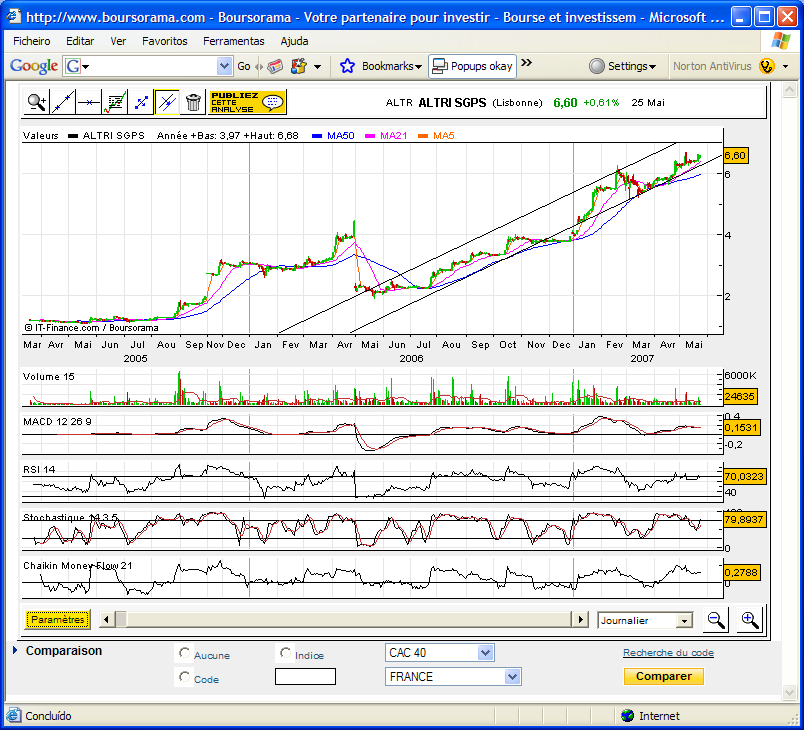Select the Indice radio button
804x730 pixels.
pyautogui.click(x=285, y=653)
